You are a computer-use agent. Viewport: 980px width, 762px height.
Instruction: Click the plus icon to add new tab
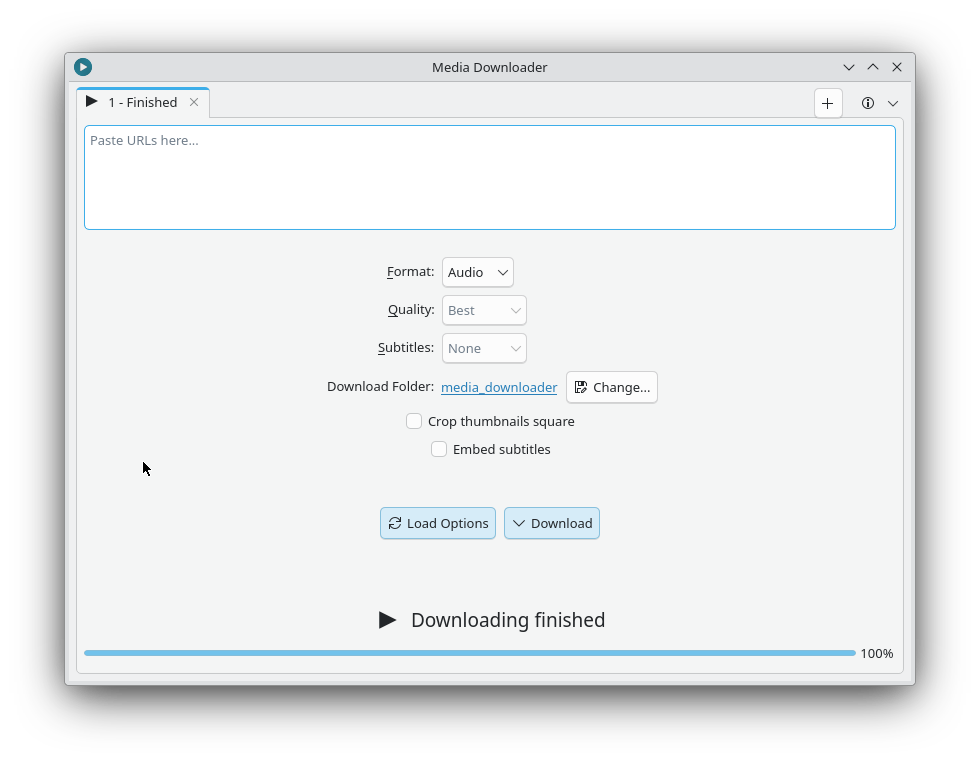click(828, 103)
